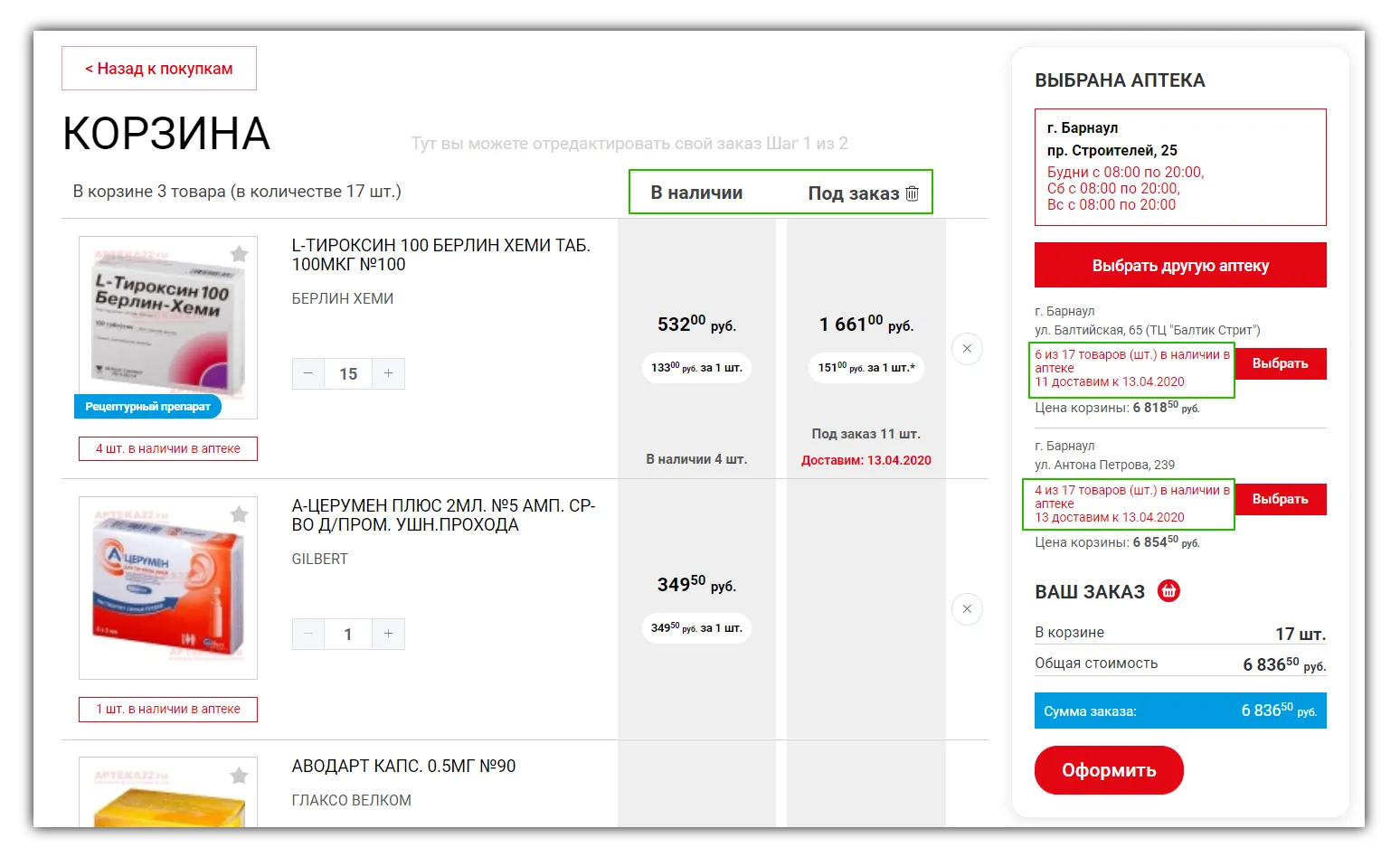Click Оформить to place the order
Image resolution: width=1400 pixels, height=866 pixels.
1109,770
